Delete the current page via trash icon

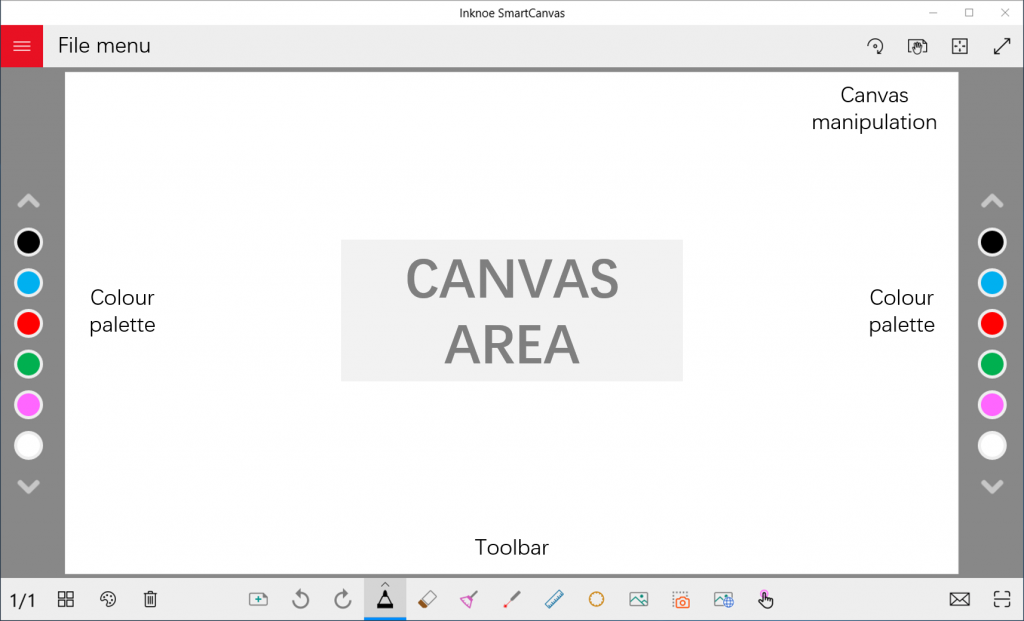[150, 599]
